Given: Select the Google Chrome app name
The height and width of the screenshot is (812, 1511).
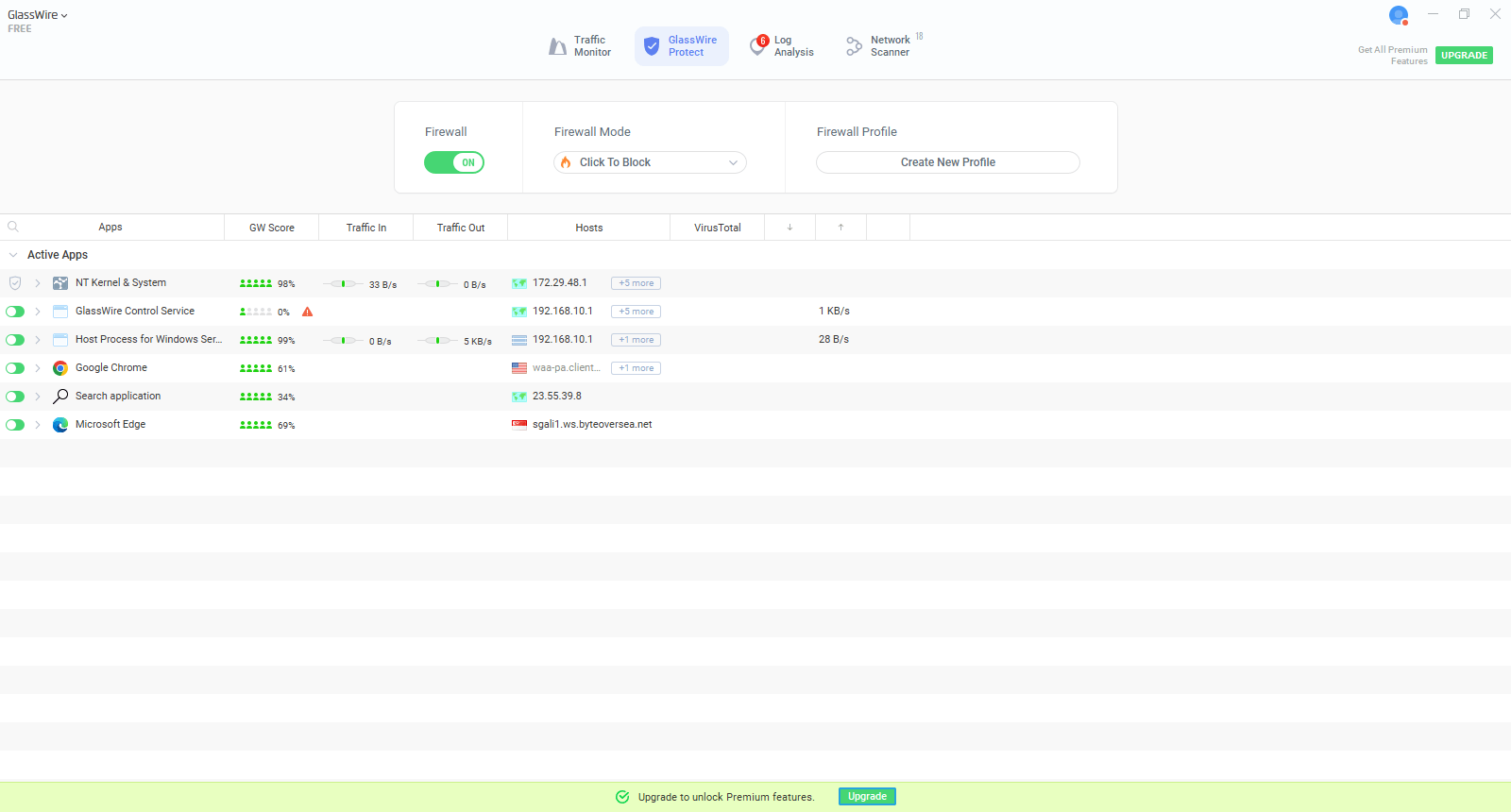Looking at the screenshot, I should pyautogui.click(x=111, y=368).
